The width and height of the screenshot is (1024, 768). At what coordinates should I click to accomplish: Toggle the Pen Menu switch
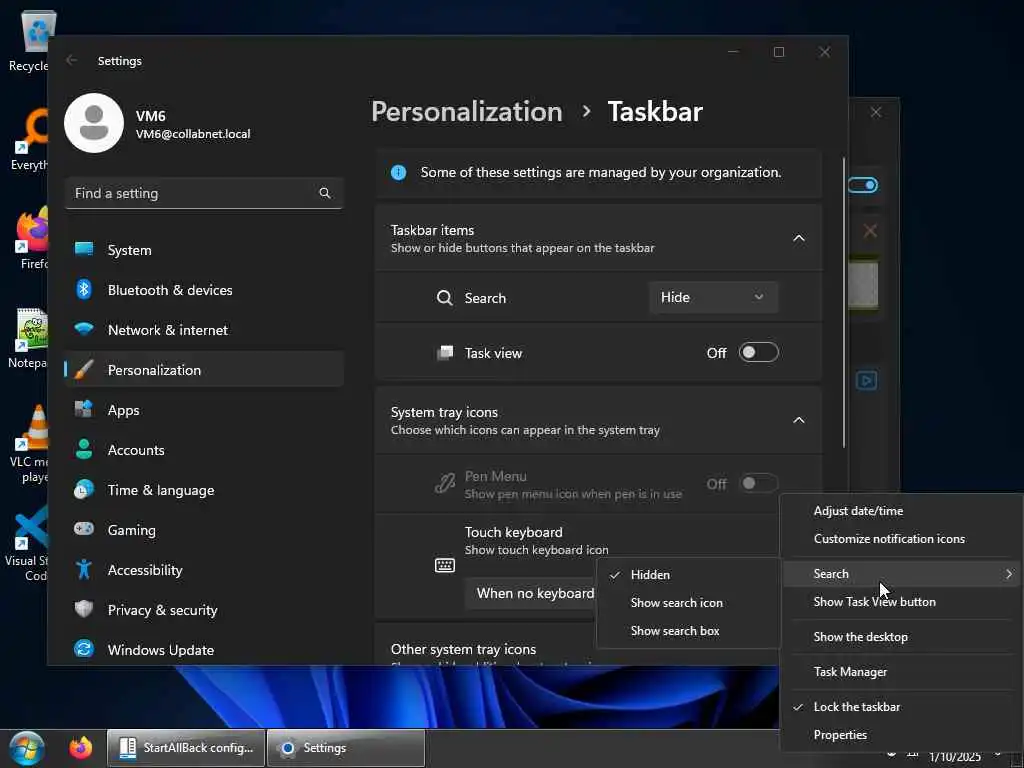click(x=758, y=483)
